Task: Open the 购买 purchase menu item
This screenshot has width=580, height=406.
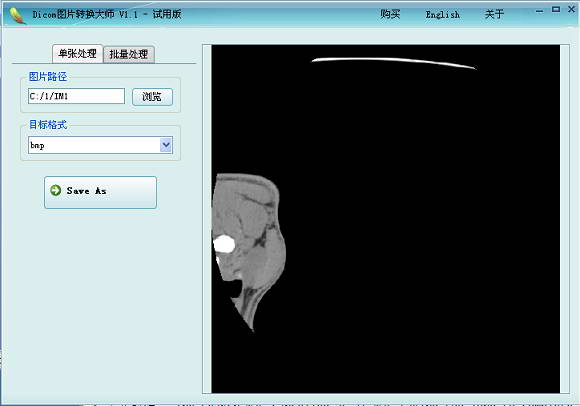Action: [390, 14]
